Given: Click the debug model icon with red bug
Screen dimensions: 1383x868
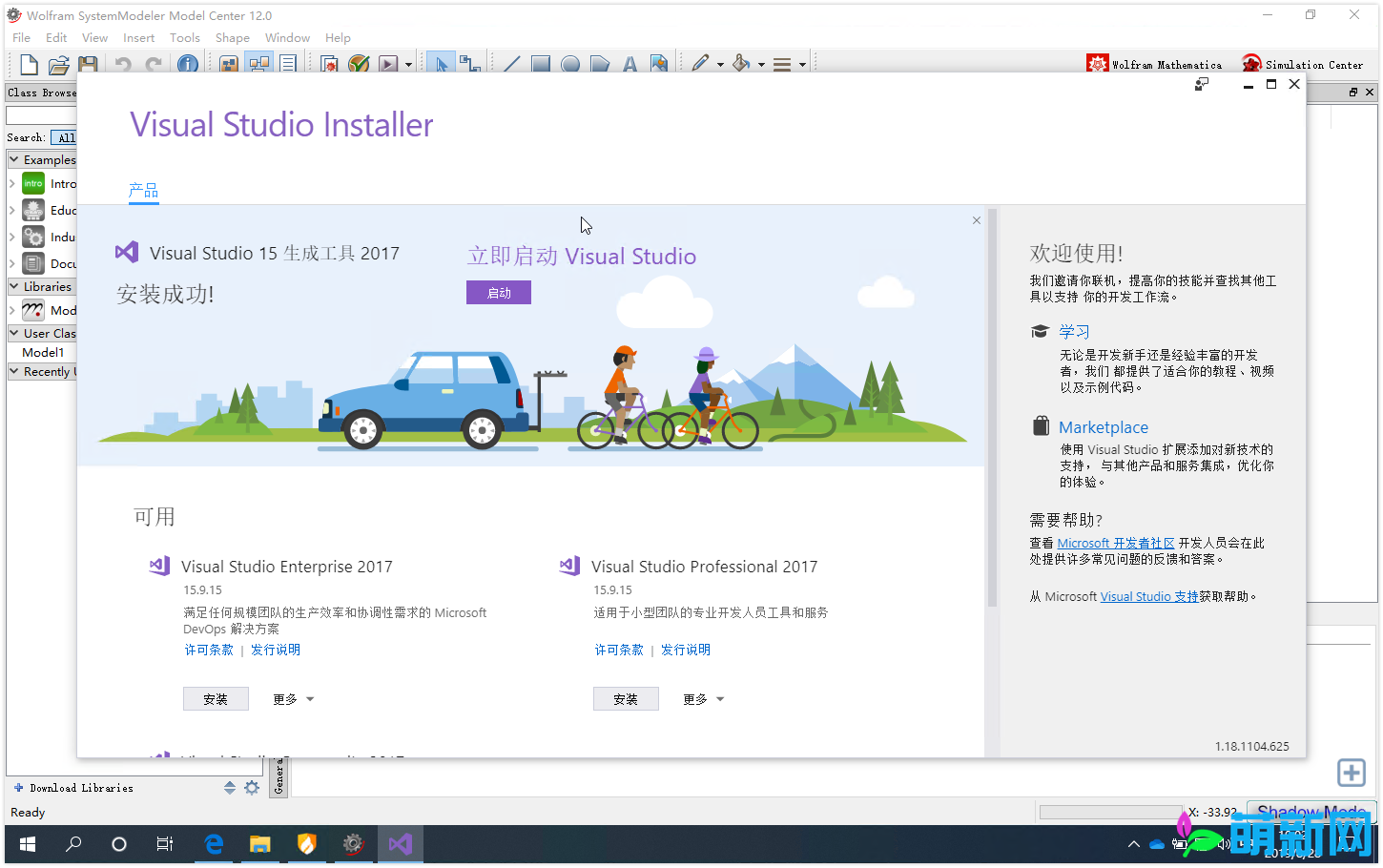Looking at the screenshot, I should pos(329,64).
